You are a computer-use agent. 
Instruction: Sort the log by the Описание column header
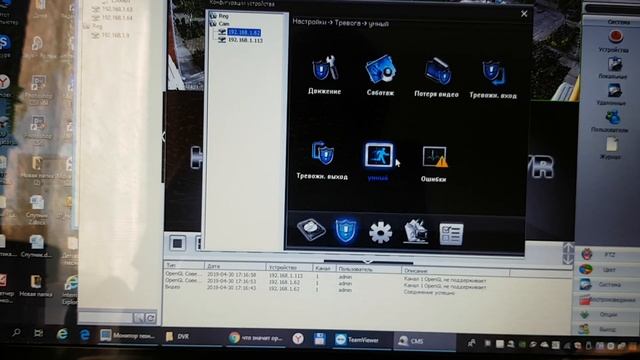point(455,271)
